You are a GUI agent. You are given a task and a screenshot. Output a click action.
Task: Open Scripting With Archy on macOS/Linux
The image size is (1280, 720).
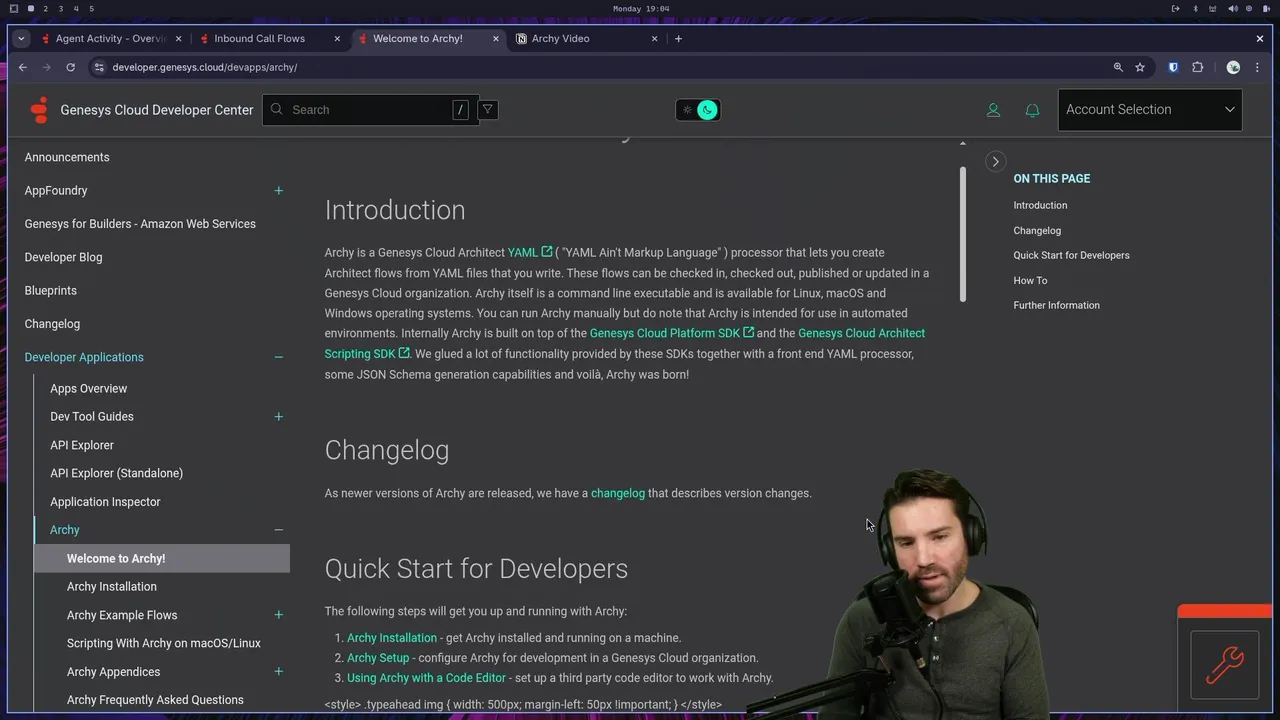coord(164,643)
